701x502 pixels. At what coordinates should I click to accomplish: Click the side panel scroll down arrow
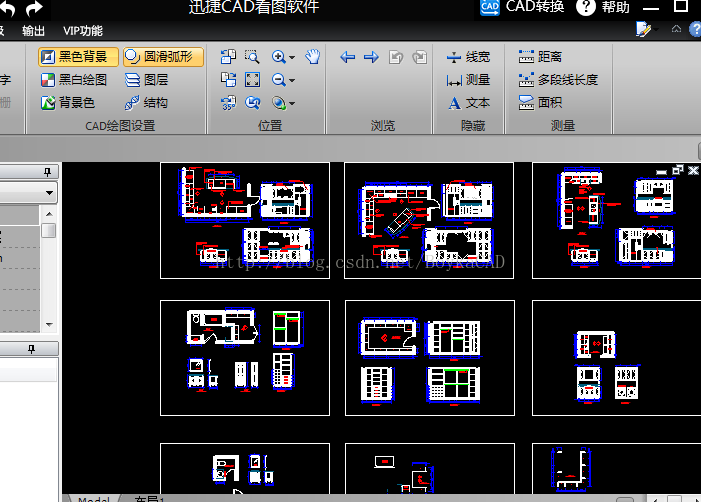pos(49,325)
